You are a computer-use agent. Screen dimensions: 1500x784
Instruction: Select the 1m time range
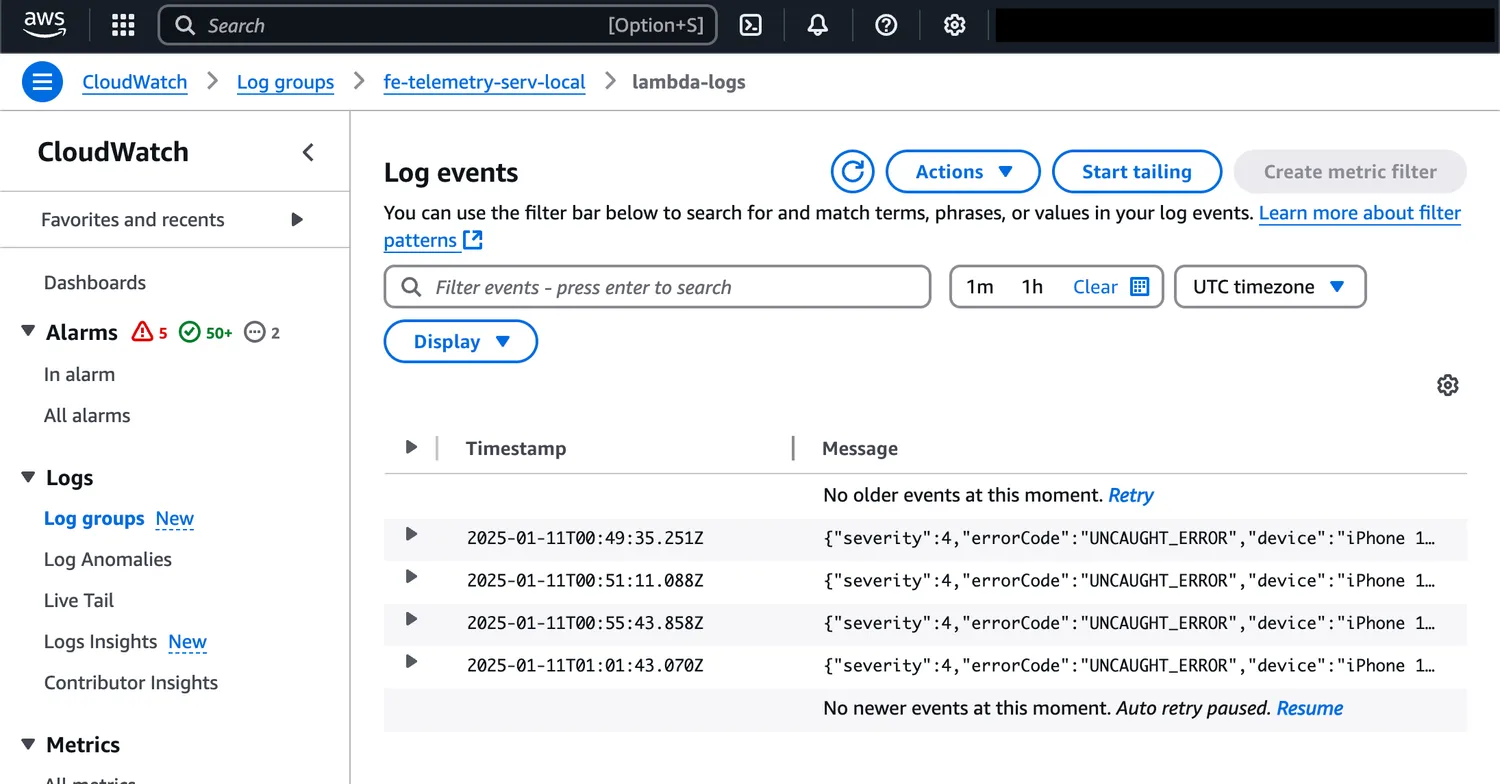(980, 287)
